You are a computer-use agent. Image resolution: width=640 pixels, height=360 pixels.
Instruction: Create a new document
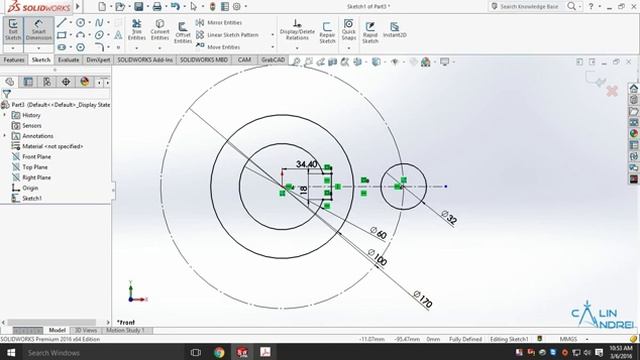102,7
